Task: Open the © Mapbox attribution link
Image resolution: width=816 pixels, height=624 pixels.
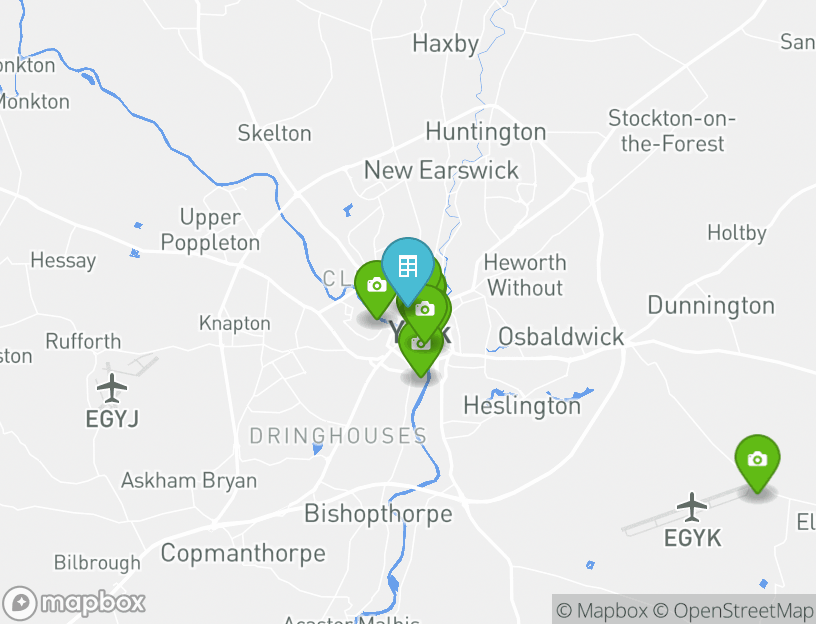Action: click(602, 610)
